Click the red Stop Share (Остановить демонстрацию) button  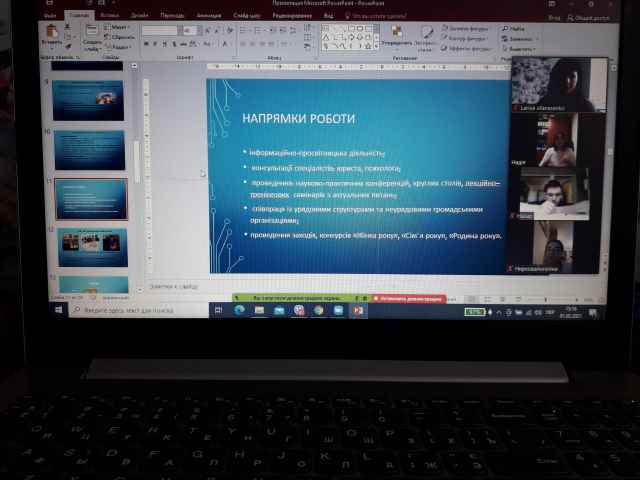[x=409, y=299]
